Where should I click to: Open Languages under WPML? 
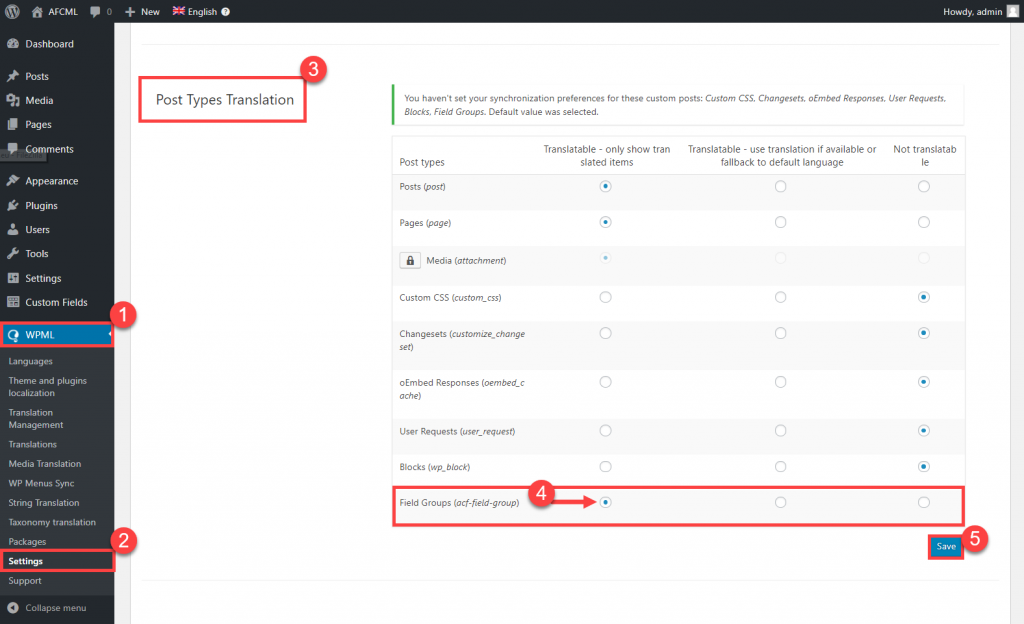click(x=31, y=361)
